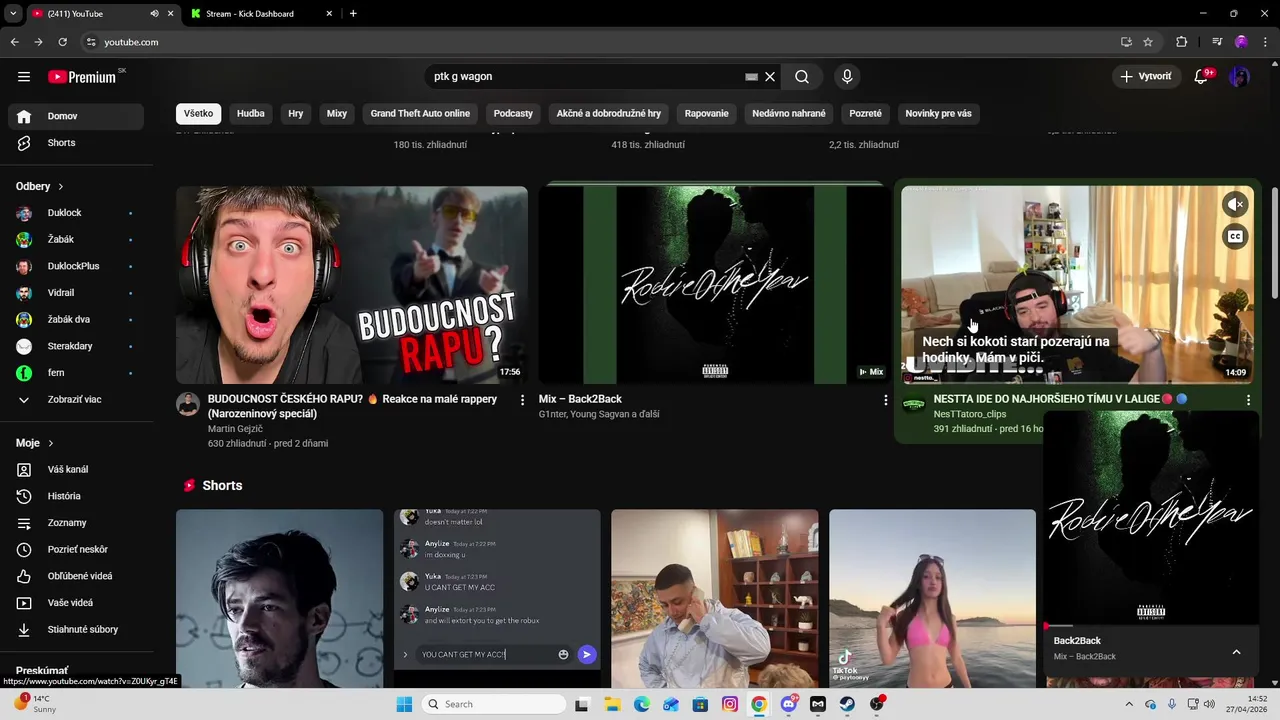Select the Hry filter chip
The height and width of the screenshot is (720, 1280).
(296, 114)
